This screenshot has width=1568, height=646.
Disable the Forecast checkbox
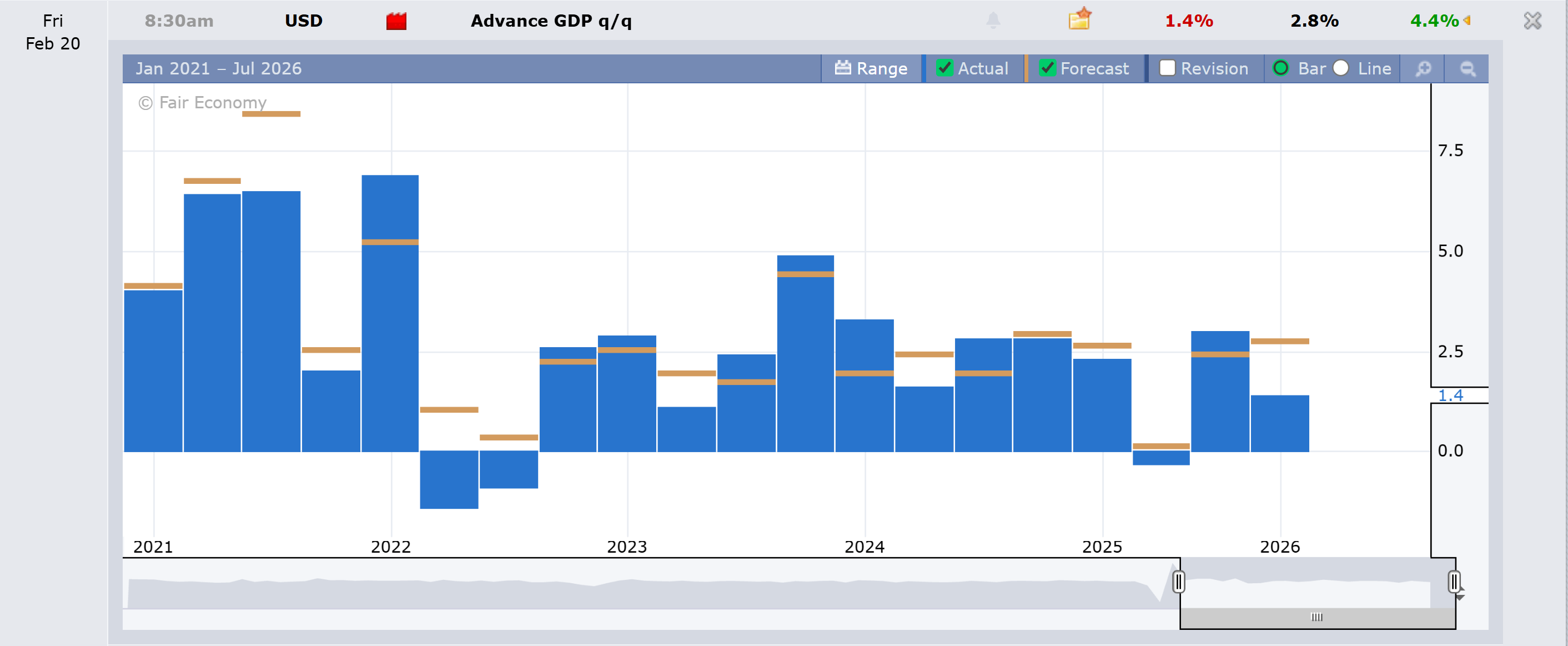click(x=1047, y=68)
